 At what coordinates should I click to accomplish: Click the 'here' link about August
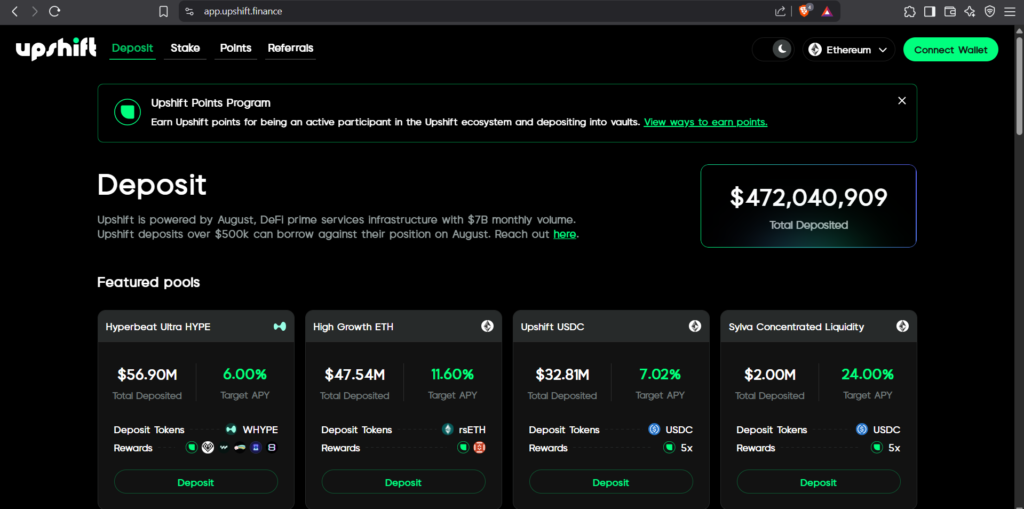coord(564,234)
